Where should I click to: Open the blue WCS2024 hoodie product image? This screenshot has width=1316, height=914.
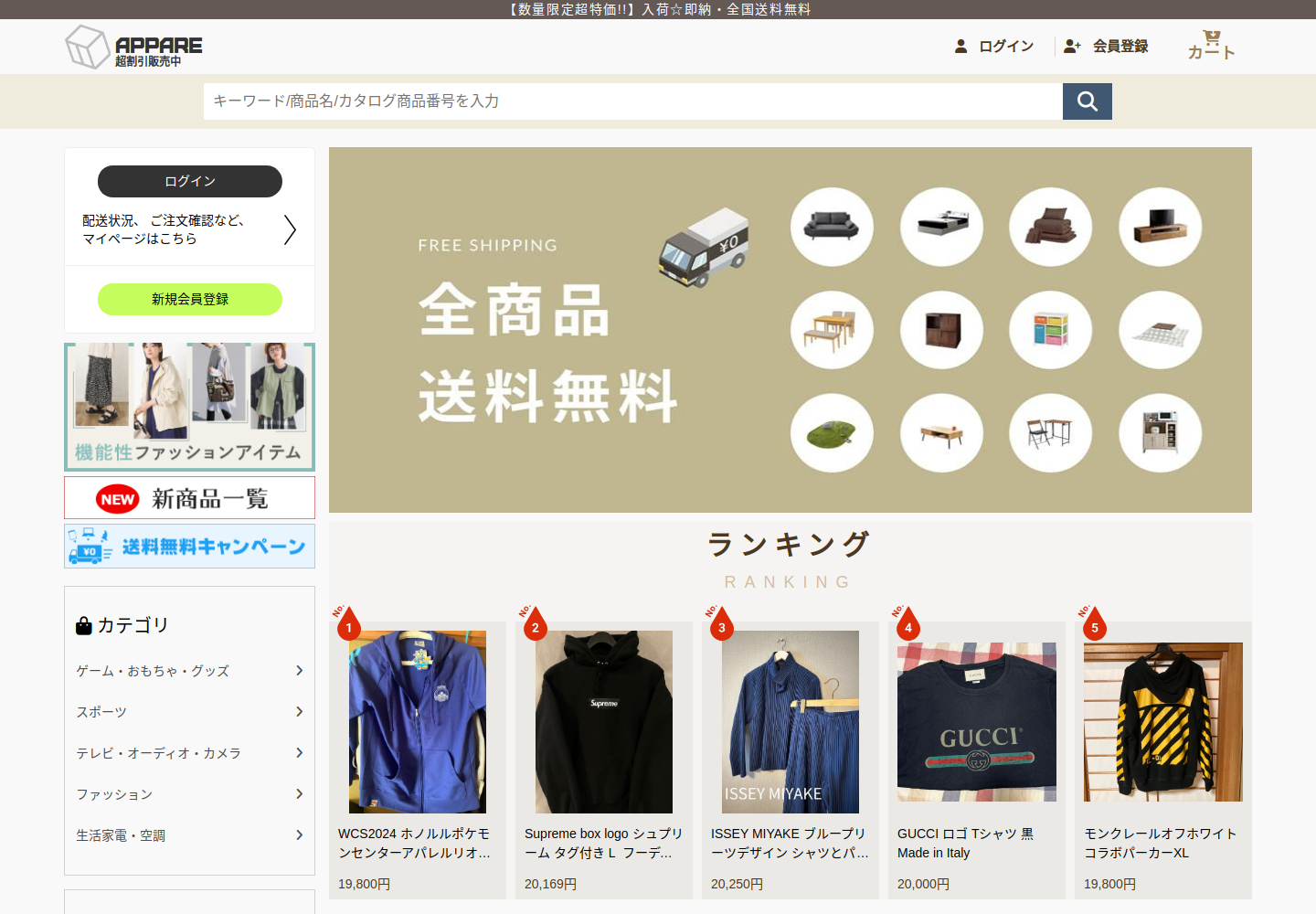tap(418, 722)
